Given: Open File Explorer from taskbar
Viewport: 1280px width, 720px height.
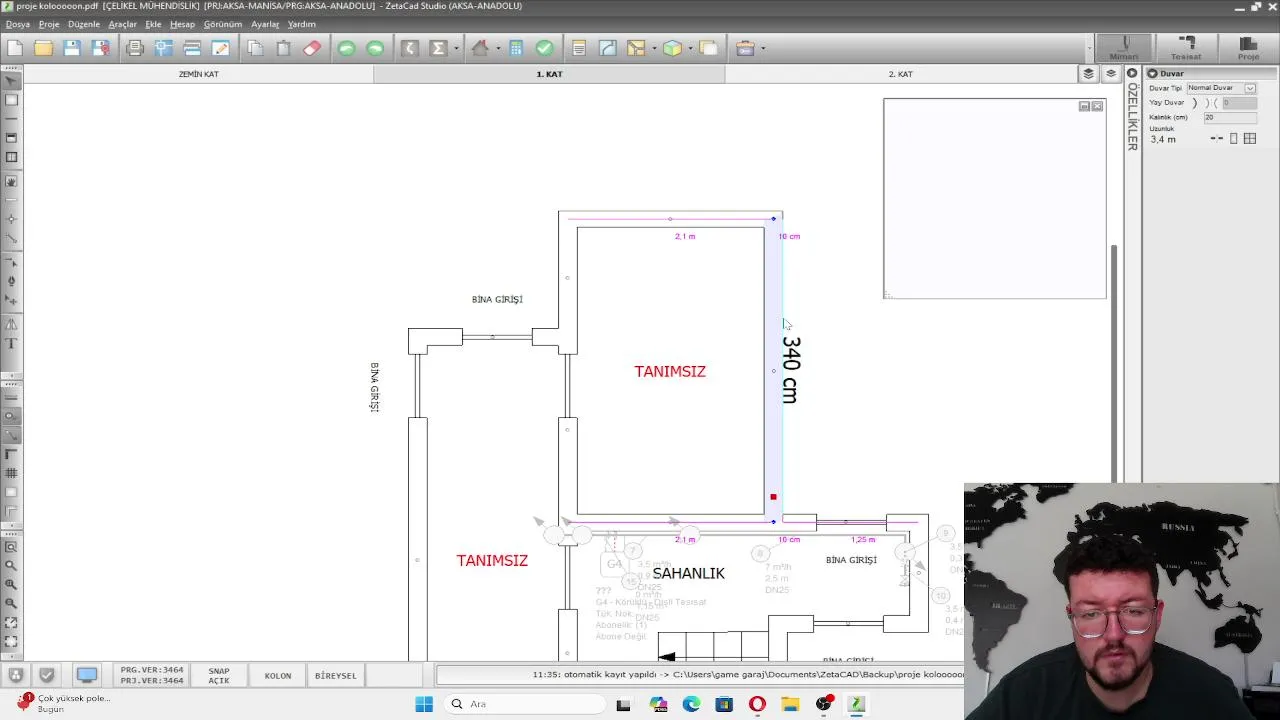Looking at the screenshot, I should point(790,704).
